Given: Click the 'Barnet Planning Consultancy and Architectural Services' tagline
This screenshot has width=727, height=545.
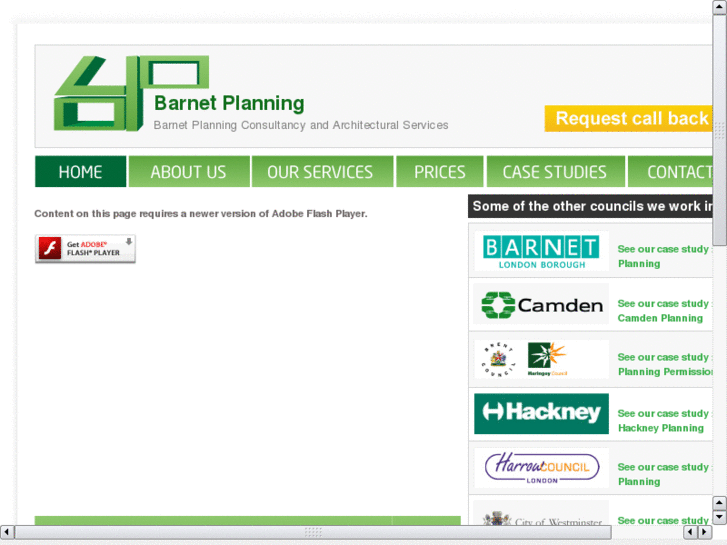Looking at the screenshot, I should (301, 125).
